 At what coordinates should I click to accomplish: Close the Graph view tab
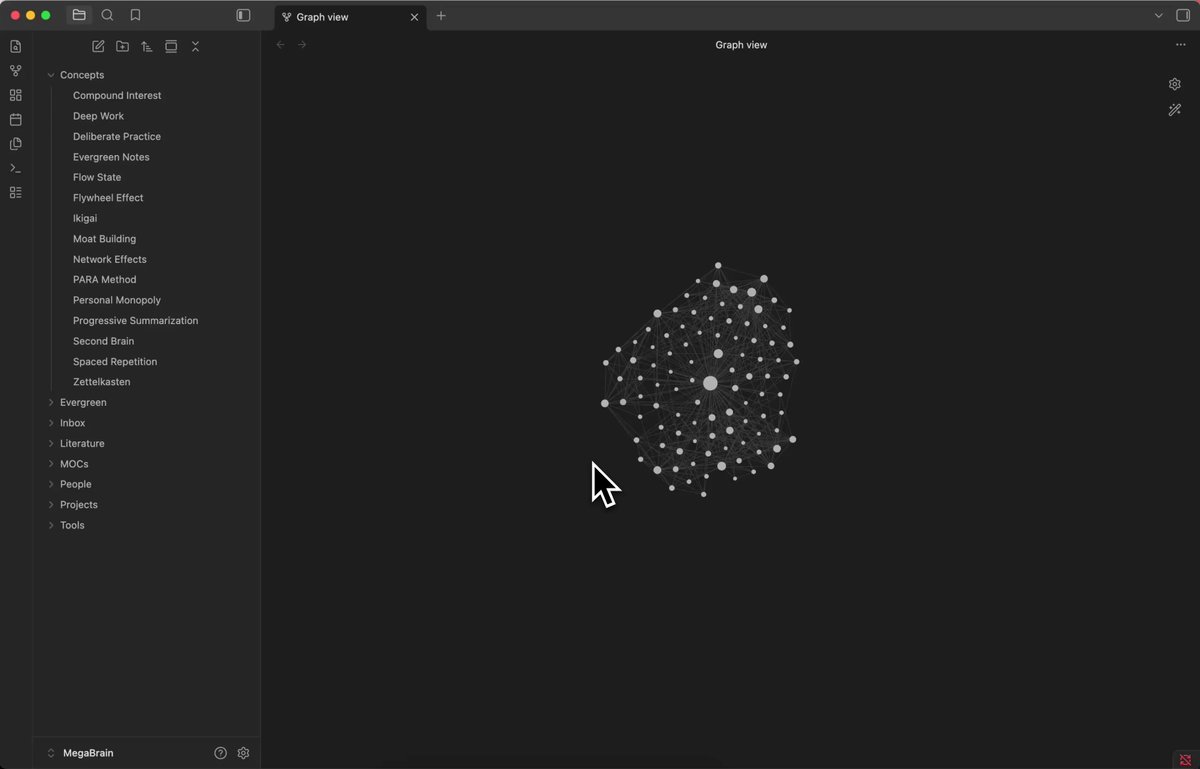pyautogui.click(x=414, y=16)
